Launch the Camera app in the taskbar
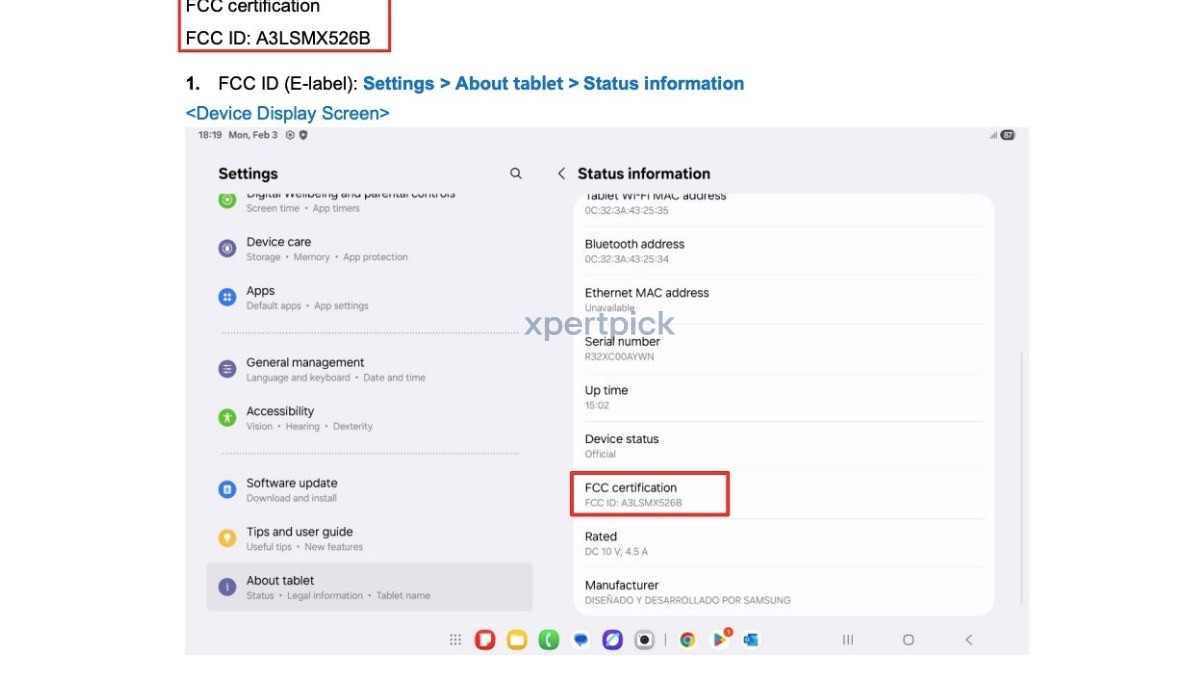Screen dimensions: 1200x680 646,640
